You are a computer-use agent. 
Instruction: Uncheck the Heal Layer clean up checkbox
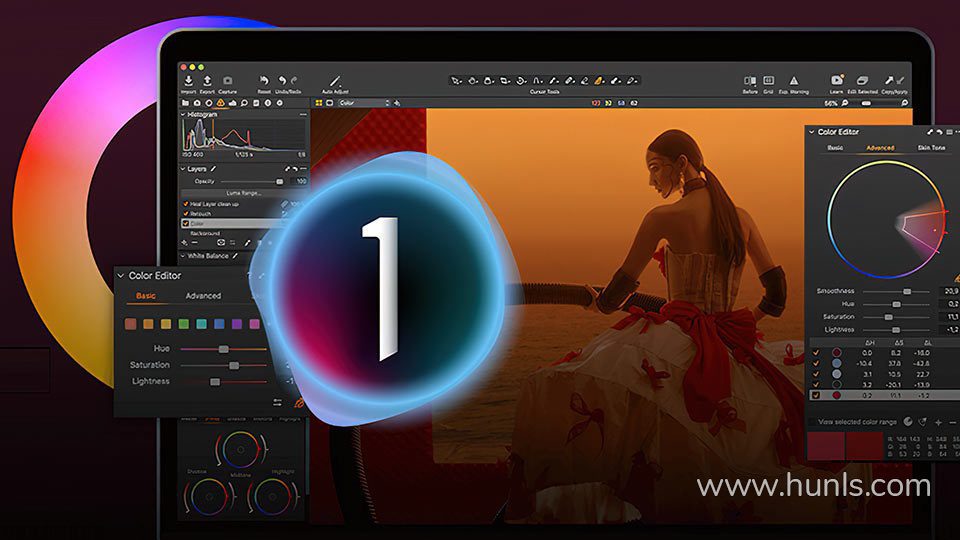(184, 203)
